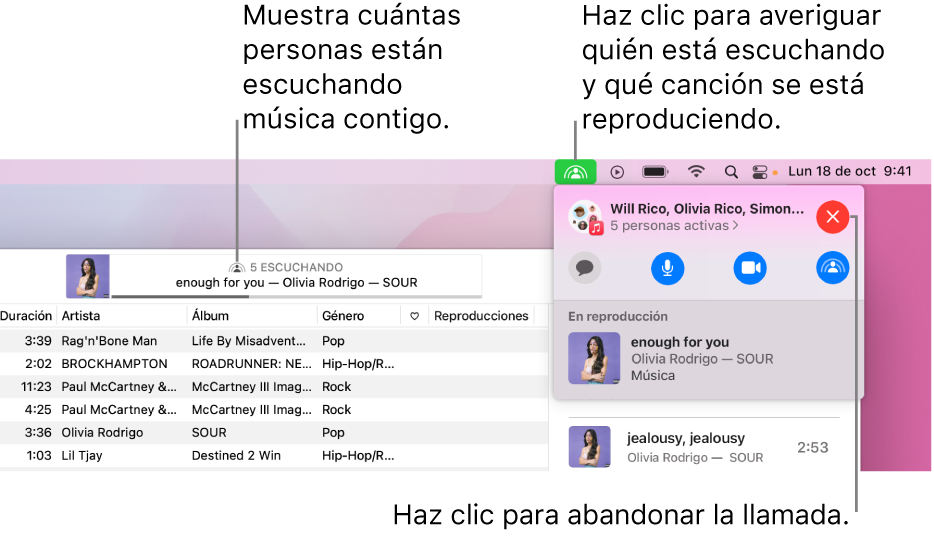This screenshot has width=934, height=537.
Task: Open Control Center icon
Action: pos(760,173)
